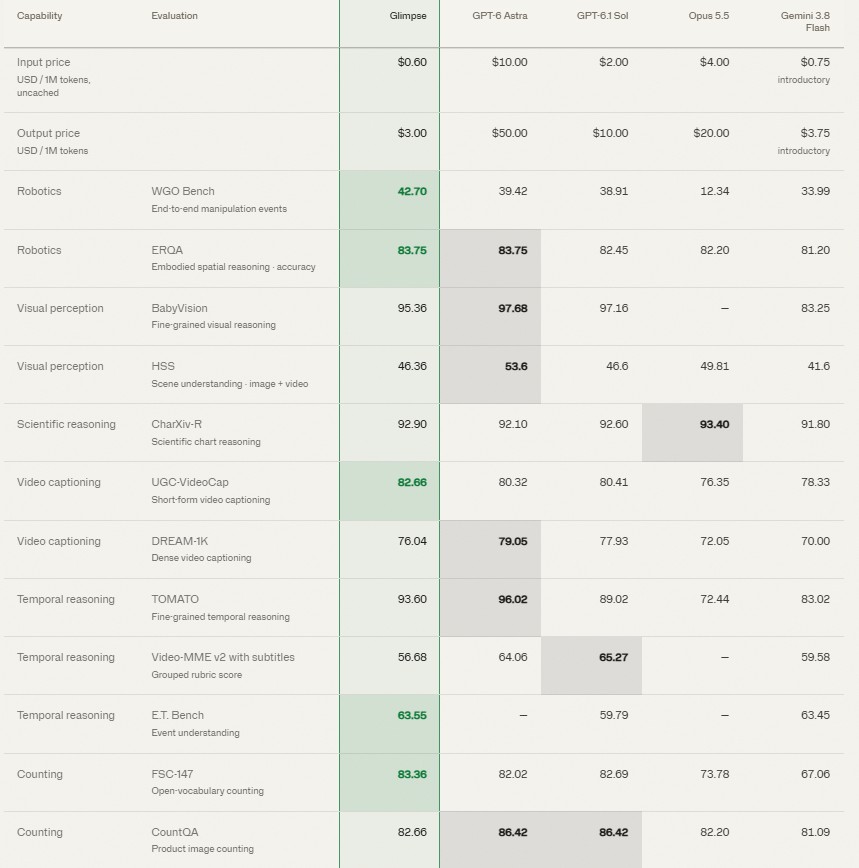This screenshot has height=868, width=859.
Task: Select the Gemini 3.8 Flash header
Action: (x=805, y=22)
